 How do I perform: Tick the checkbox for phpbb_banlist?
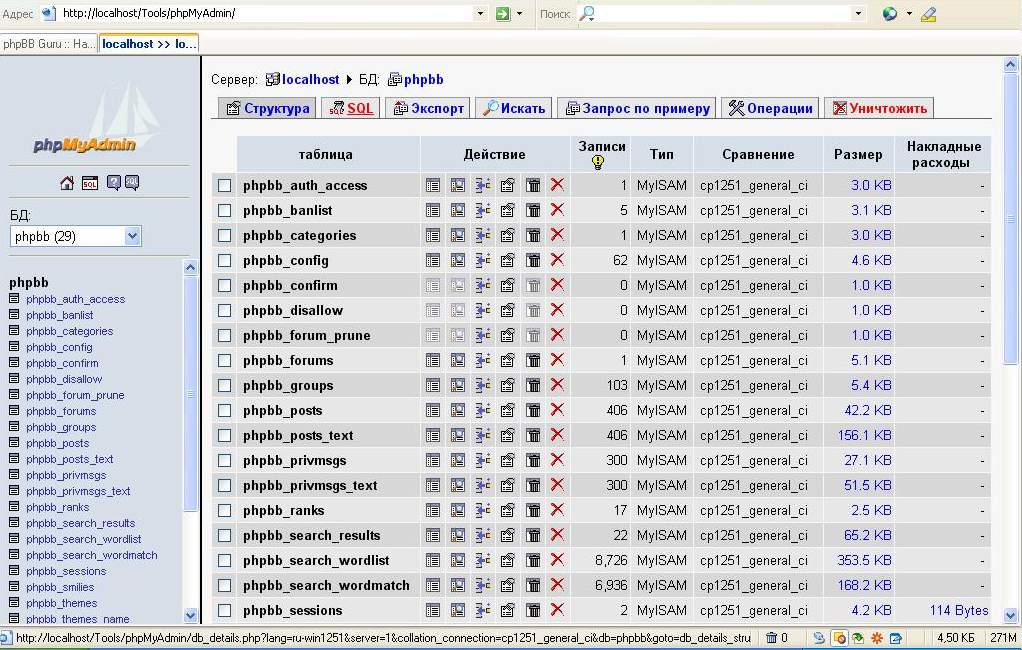(x=224, y=210)
